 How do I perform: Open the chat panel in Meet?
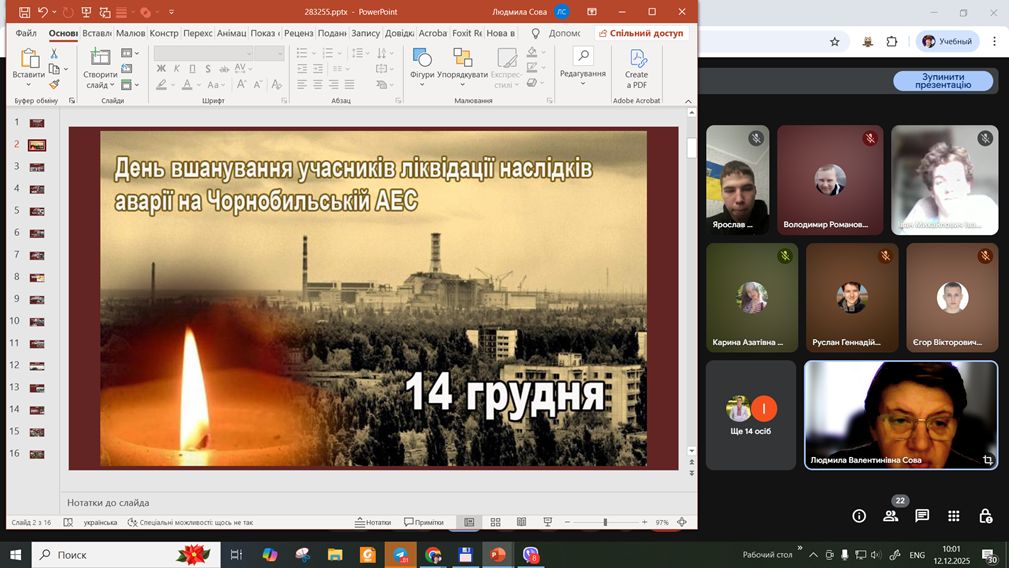922,516
